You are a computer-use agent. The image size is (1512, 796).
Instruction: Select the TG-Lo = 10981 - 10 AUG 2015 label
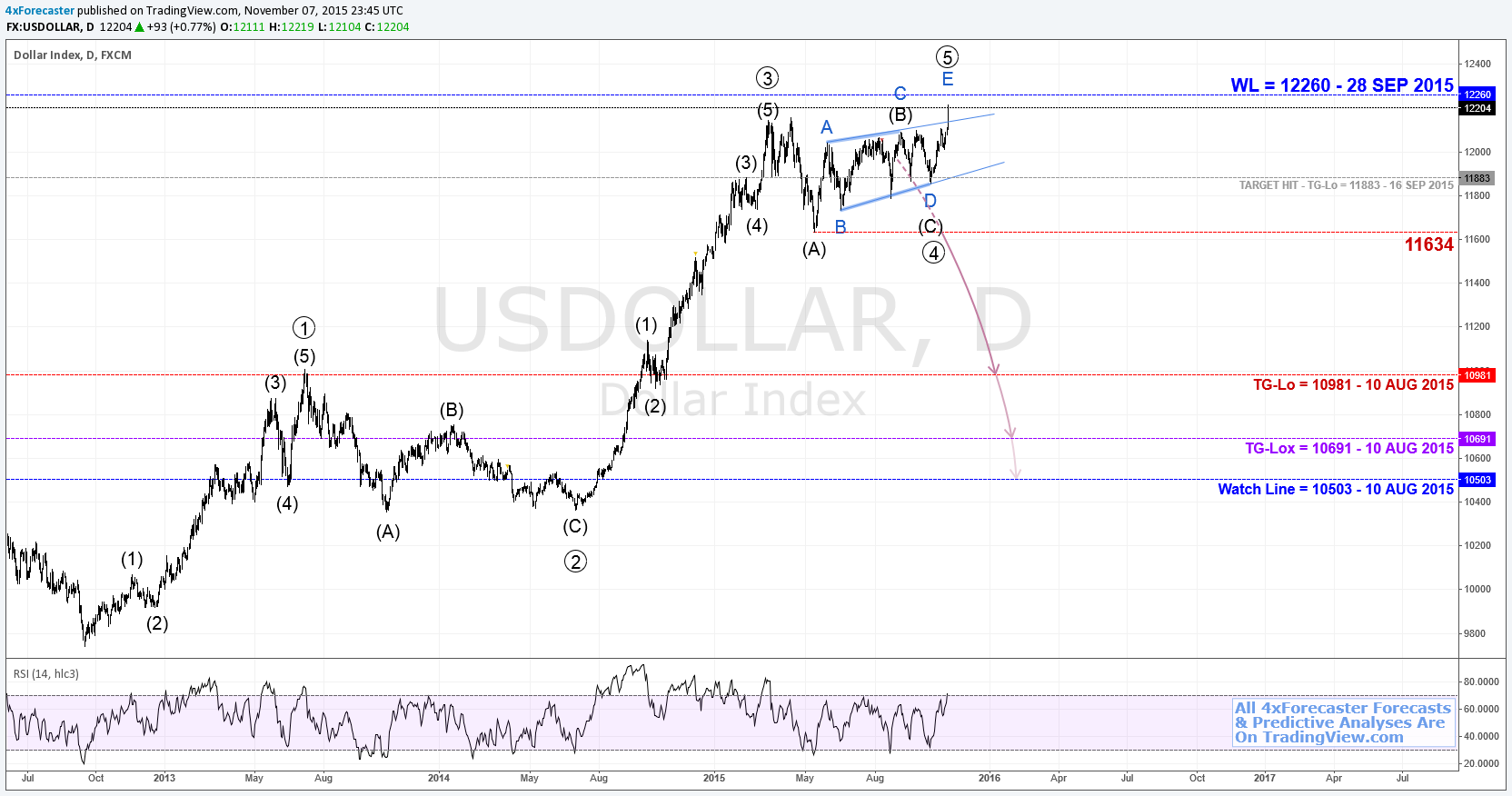[1354, 385]
